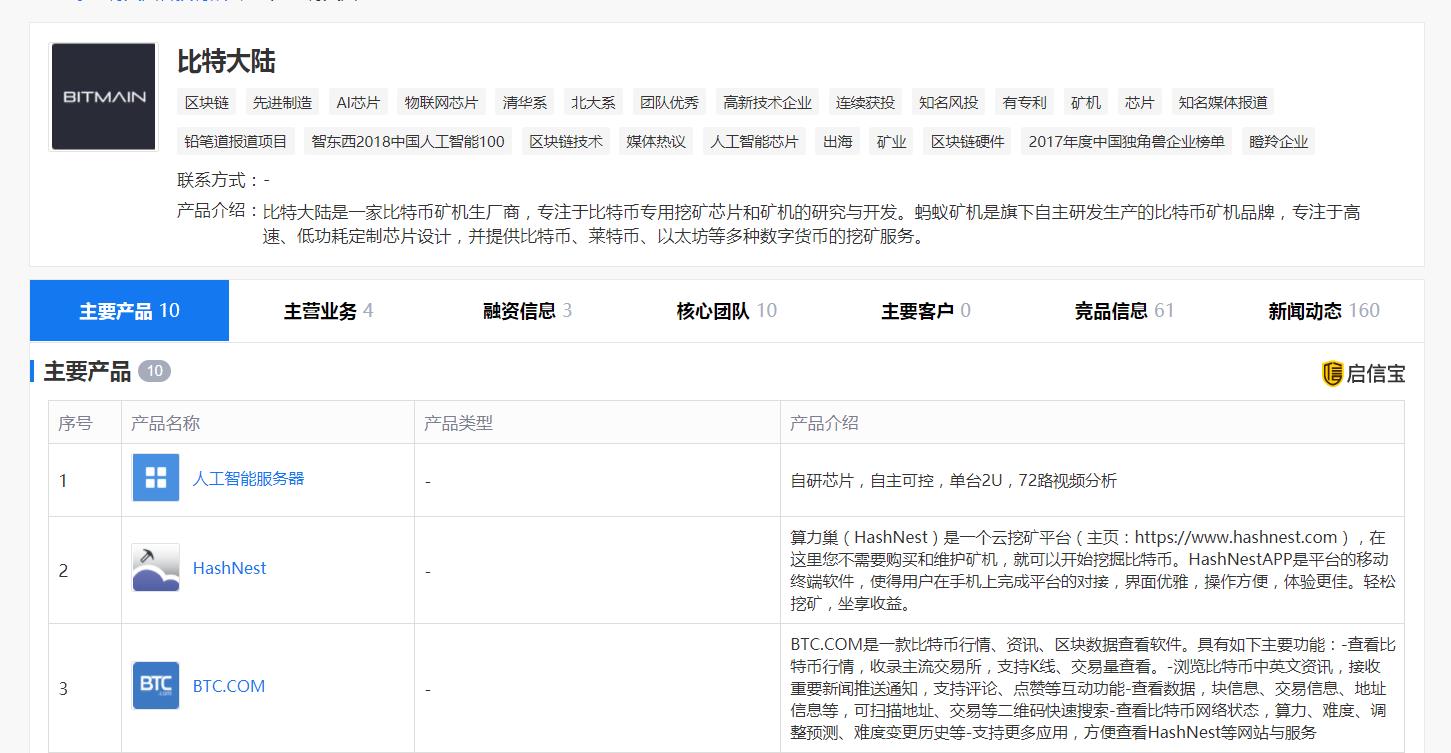Click the 比特大陆 company name heading
Viewport: 1451px width, 753px height.
pos(226,62)
